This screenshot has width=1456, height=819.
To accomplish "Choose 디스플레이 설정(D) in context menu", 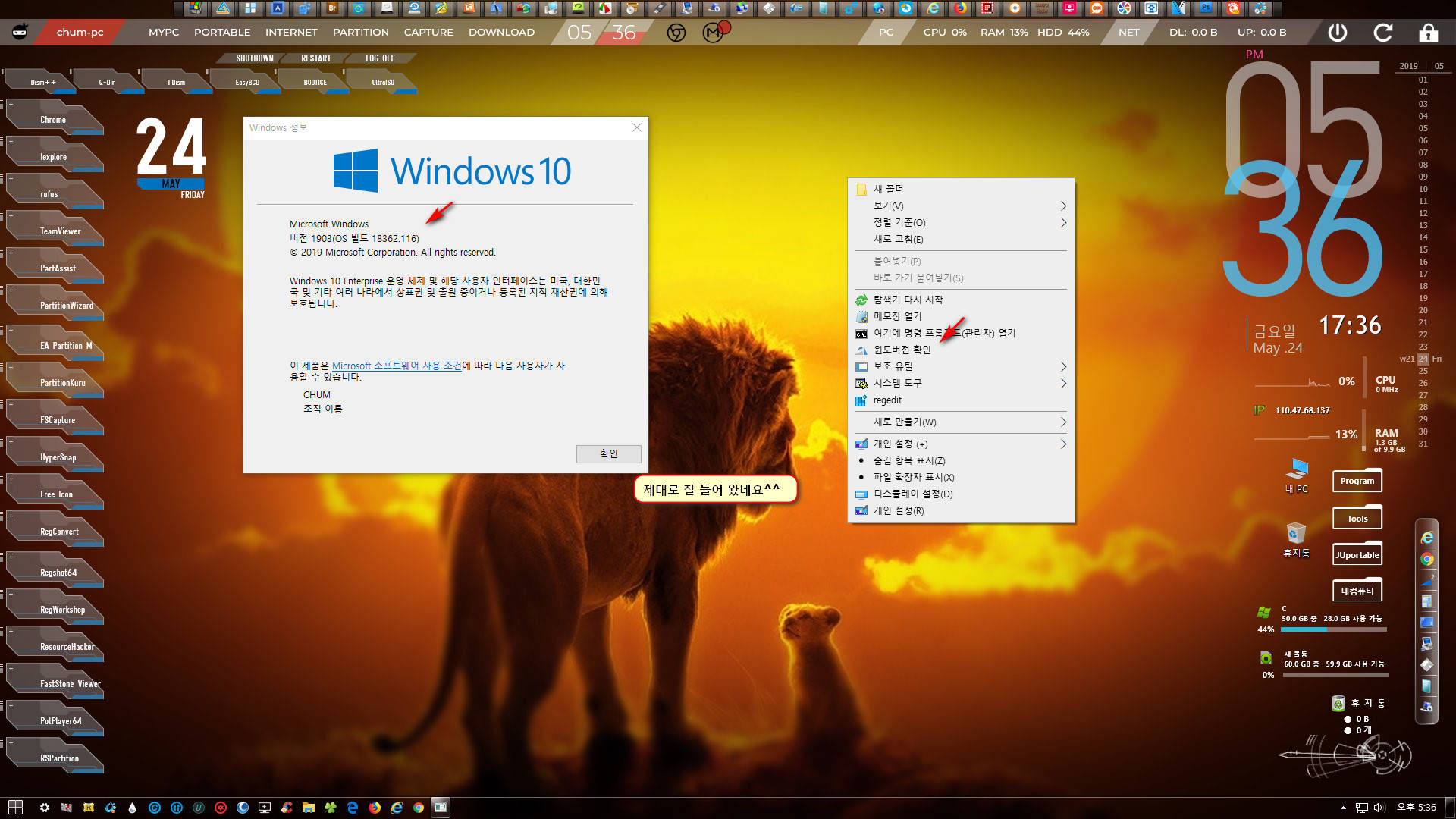I will point(961,494).
